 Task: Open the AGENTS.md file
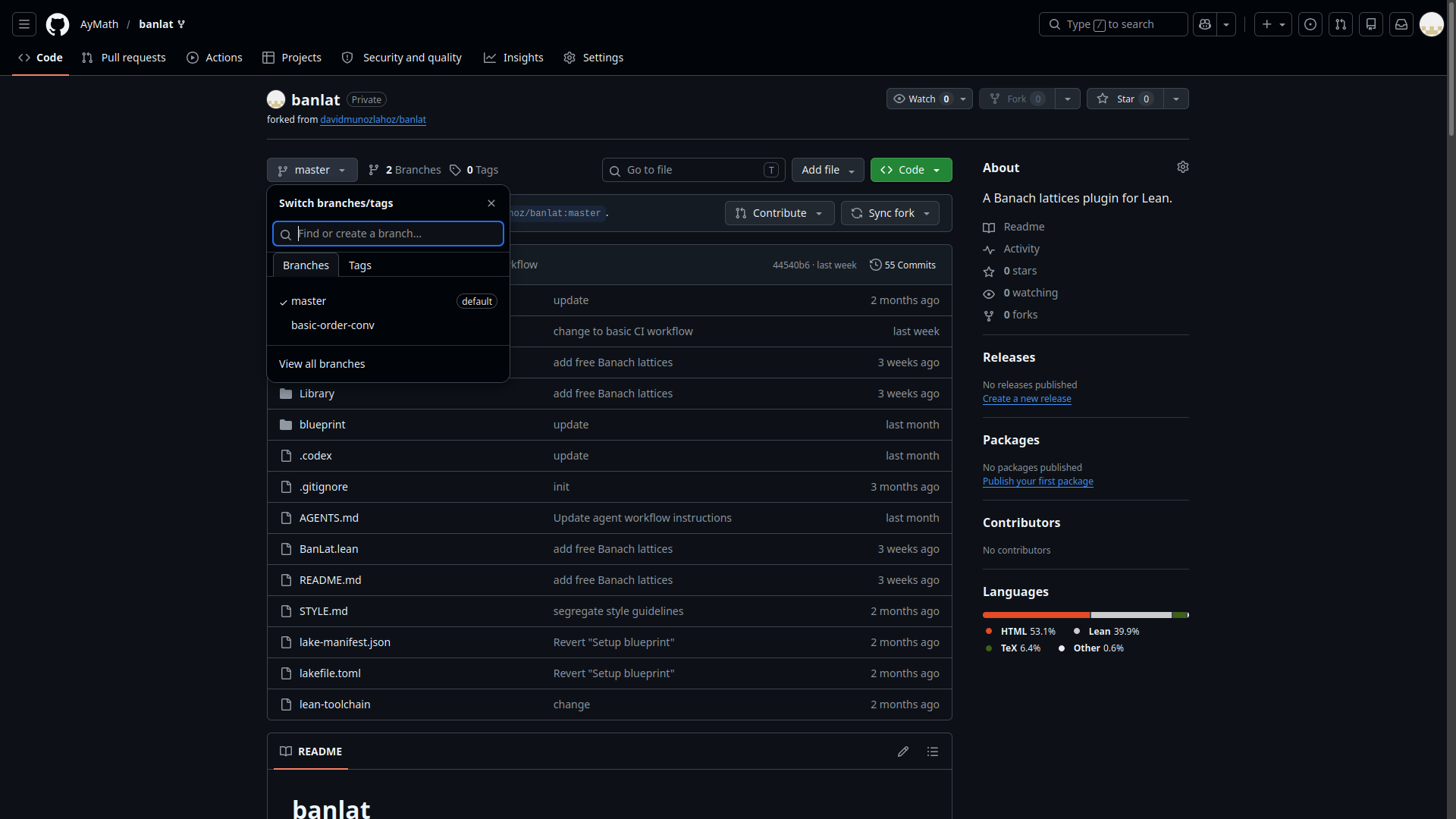329,518
